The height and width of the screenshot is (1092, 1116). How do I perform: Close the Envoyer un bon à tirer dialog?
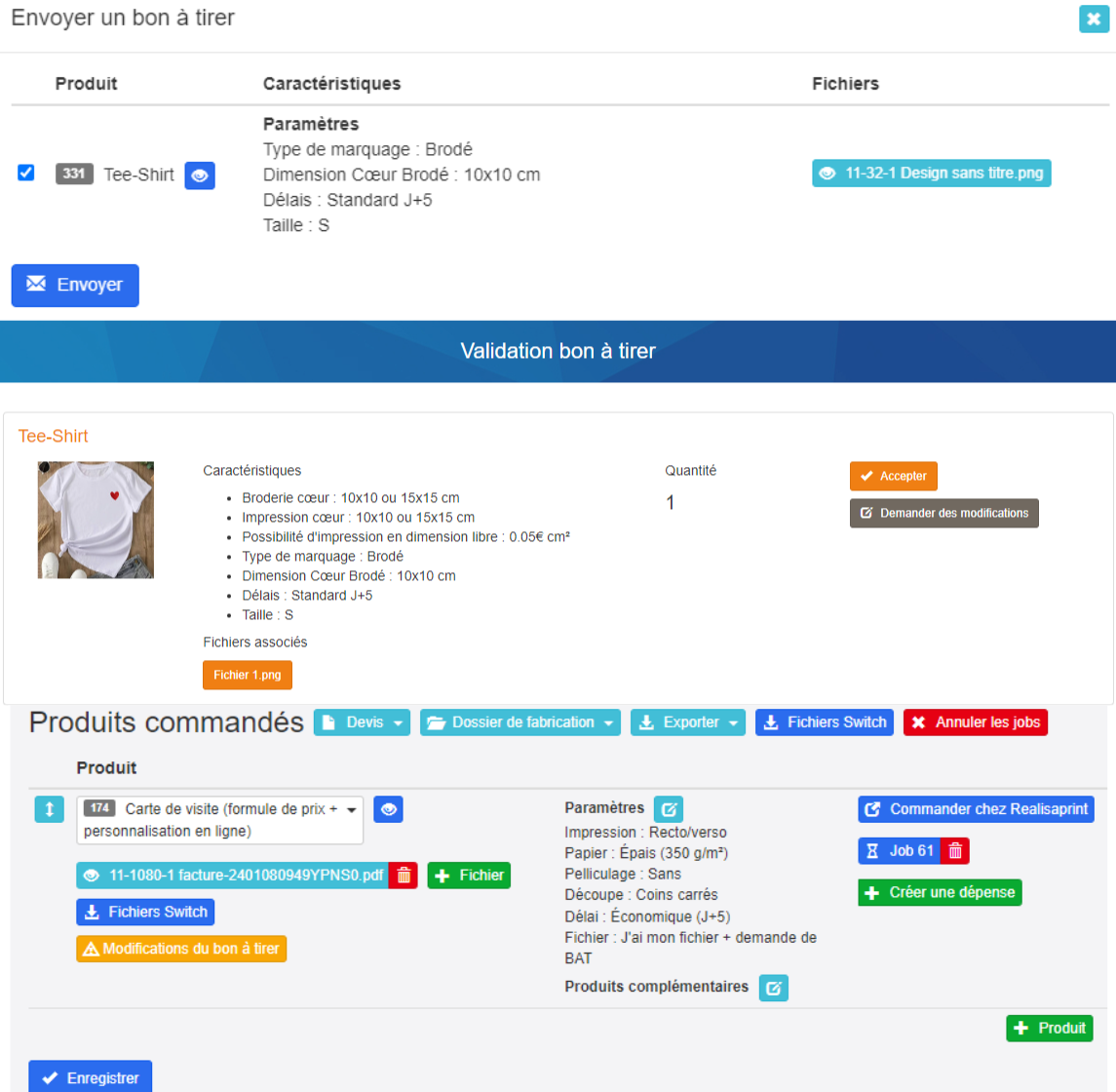click(x=1094, y=19)
